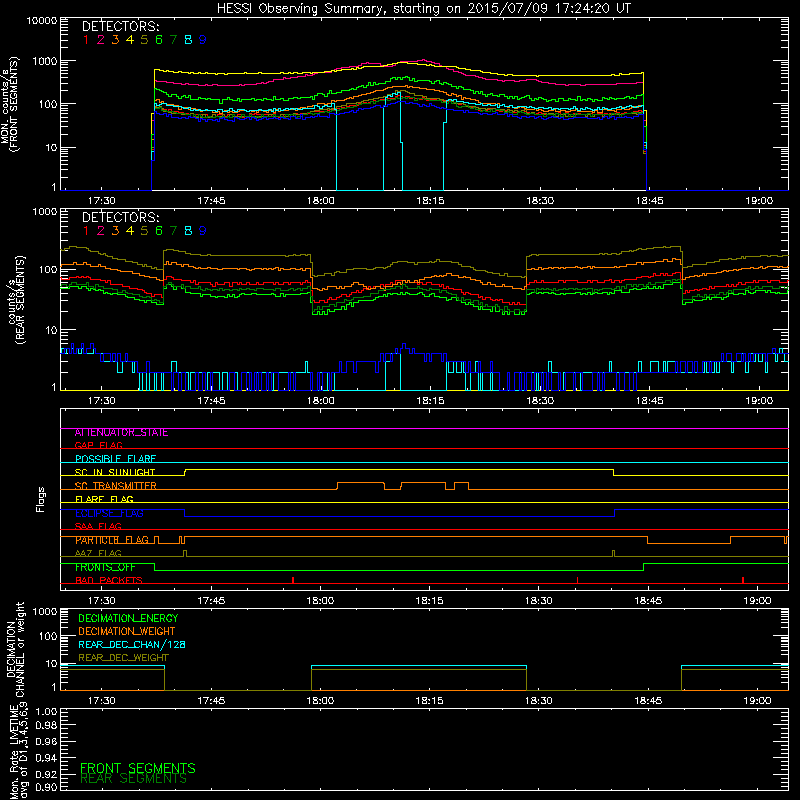Select olive detector 5 in front segments legend

coord(144,40)
